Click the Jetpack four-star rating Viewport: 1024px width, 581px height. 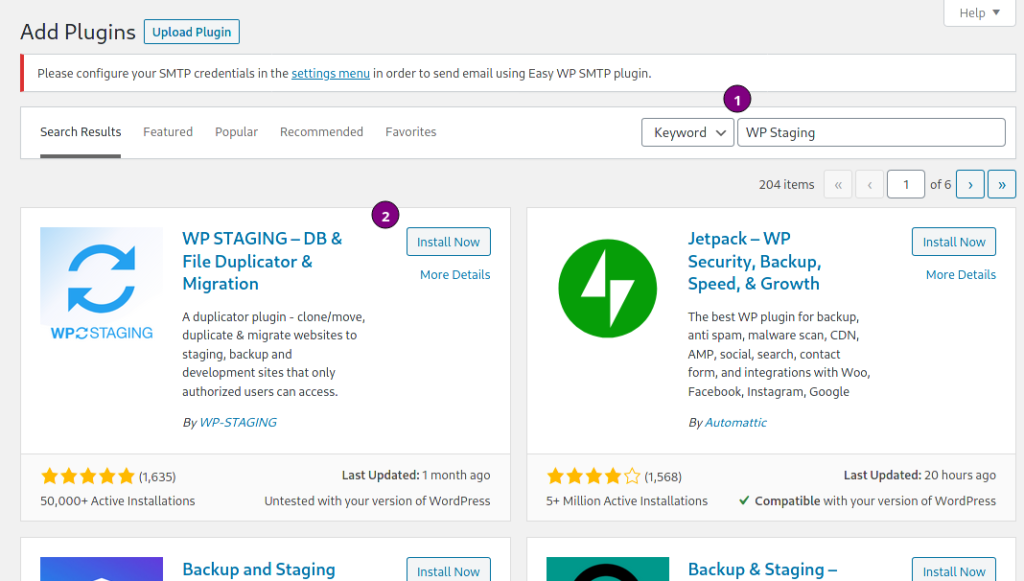(x=594, y=477)
